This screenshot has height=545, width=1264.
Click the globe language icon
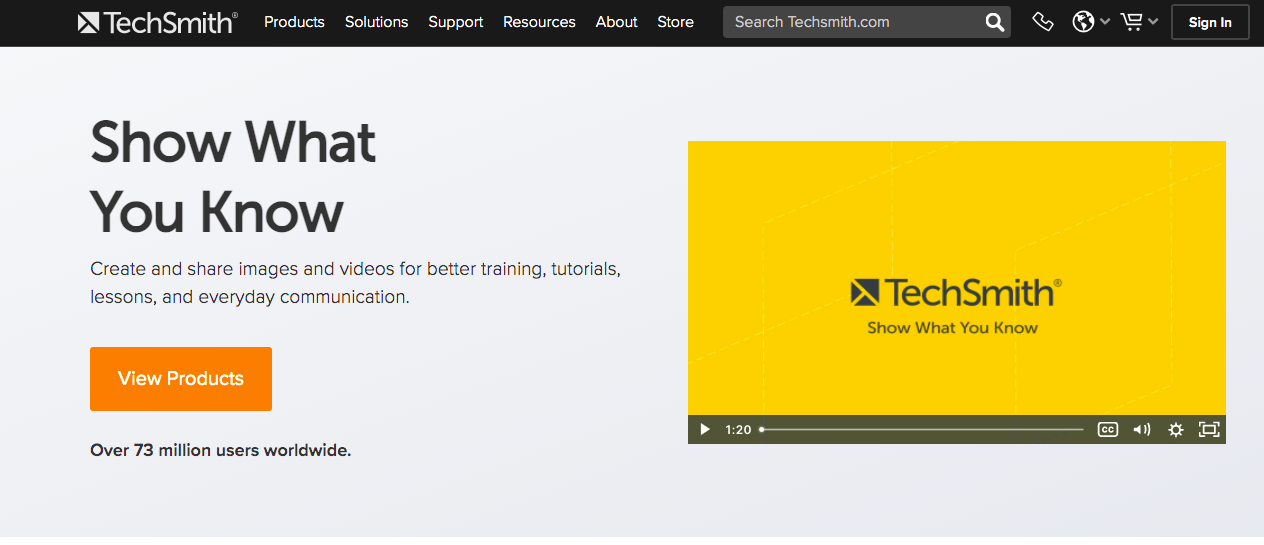[1083, 22]
